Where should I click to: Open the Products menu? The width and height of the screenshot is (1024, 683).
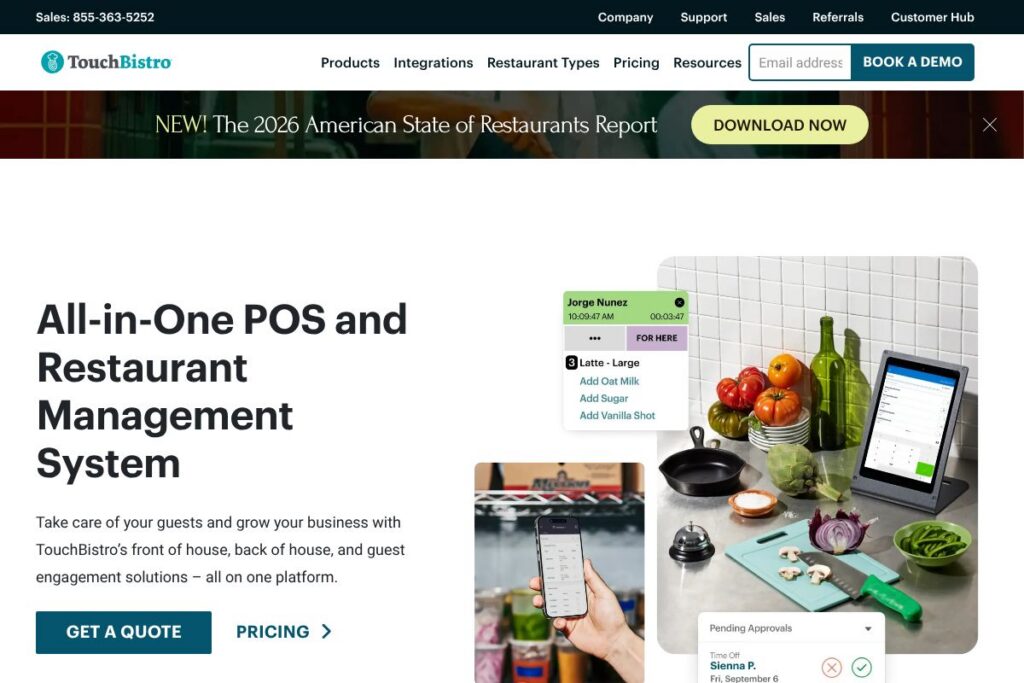(350, 63)
